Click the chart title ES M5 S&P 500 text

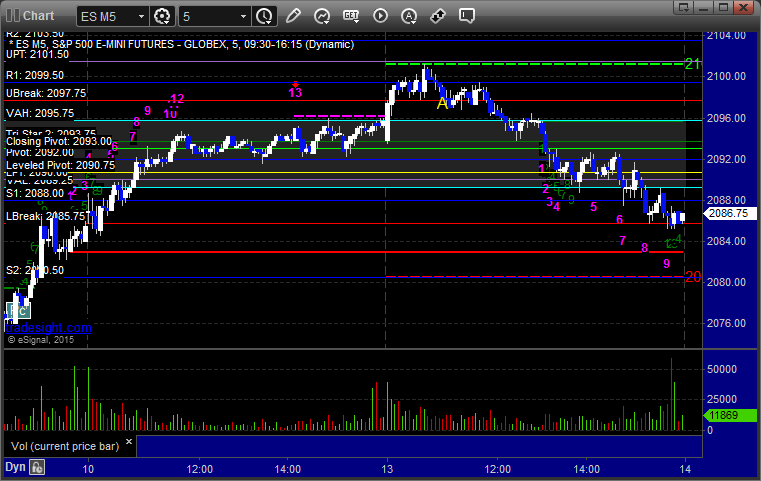(182, 44)
